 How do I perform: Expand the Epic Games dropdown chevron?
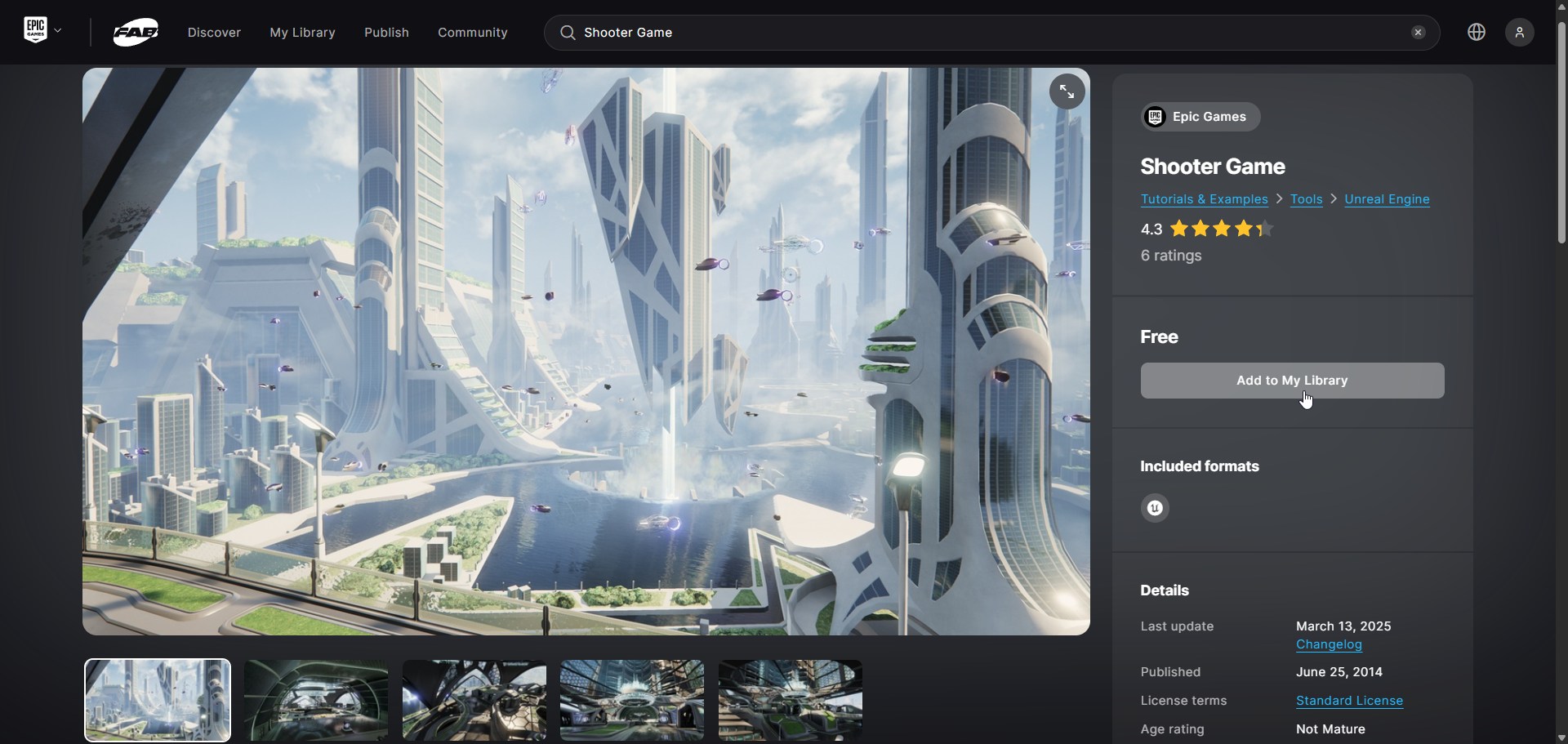[x=58, y=31]
